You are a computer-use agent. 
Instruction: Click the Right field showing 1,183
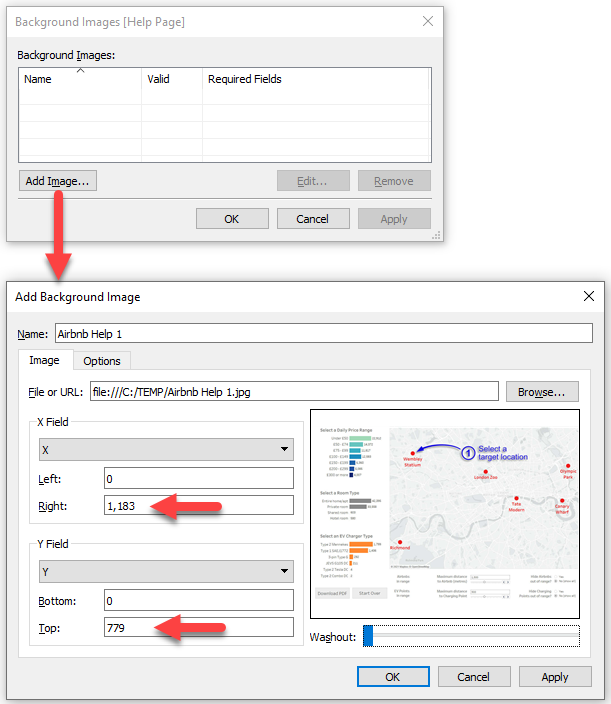coord(198,506)
